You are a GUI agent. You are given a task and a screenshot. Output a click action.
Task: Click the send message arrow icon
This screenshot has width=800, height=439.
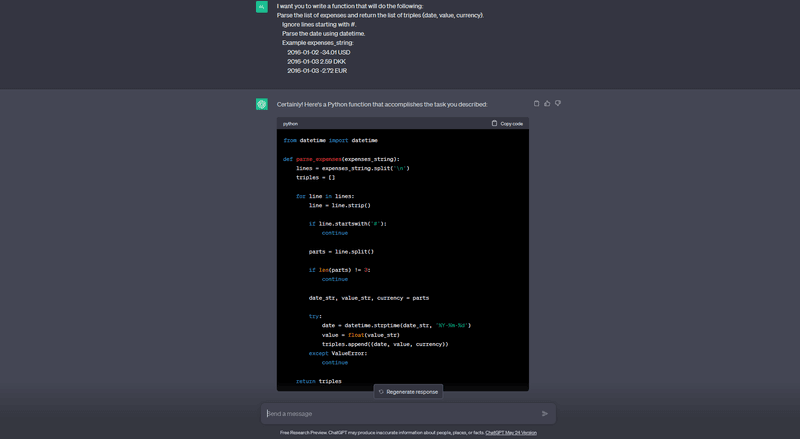545,413
